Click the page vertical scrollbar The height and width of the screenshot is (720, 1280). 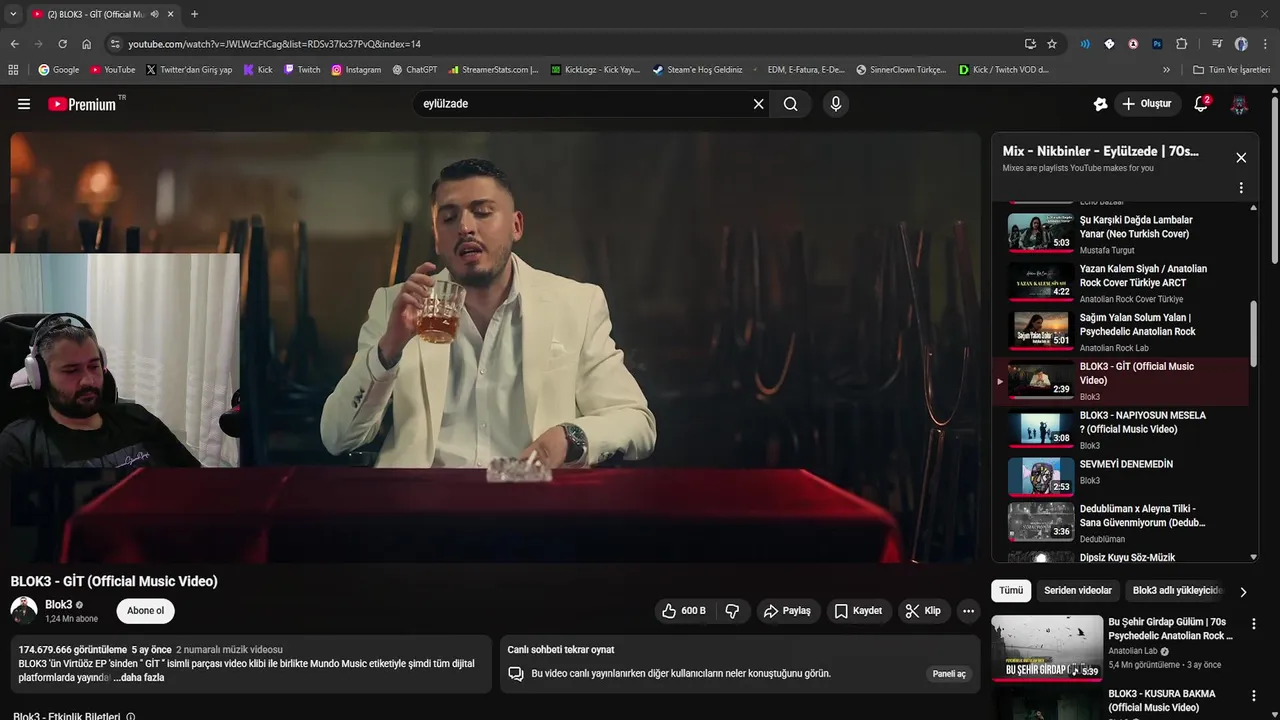point(1275,180)
